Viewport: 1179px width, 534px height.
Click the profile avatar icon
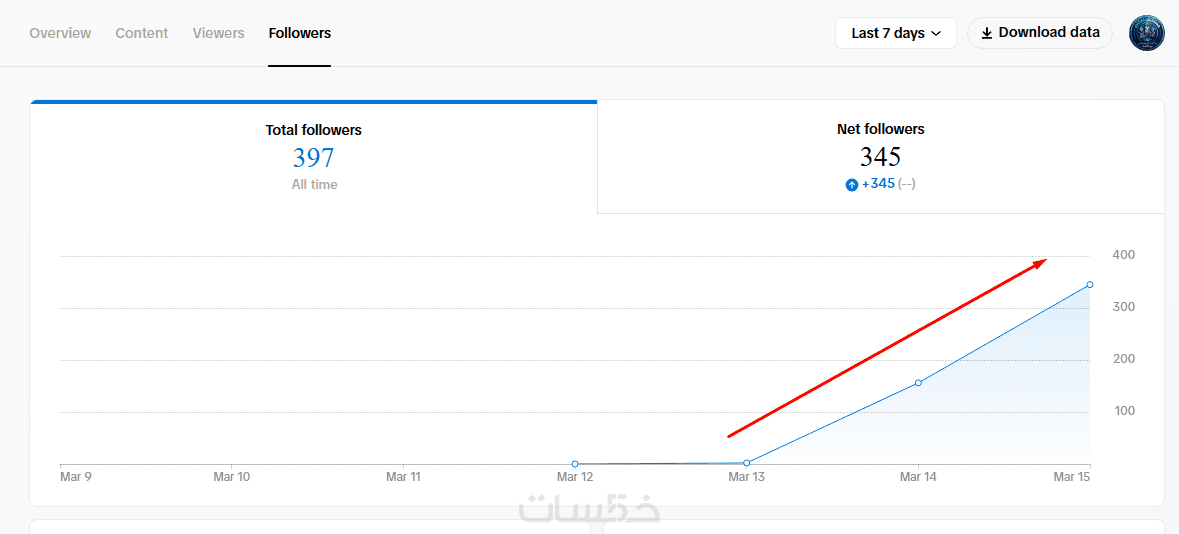tap(1146, 33)
